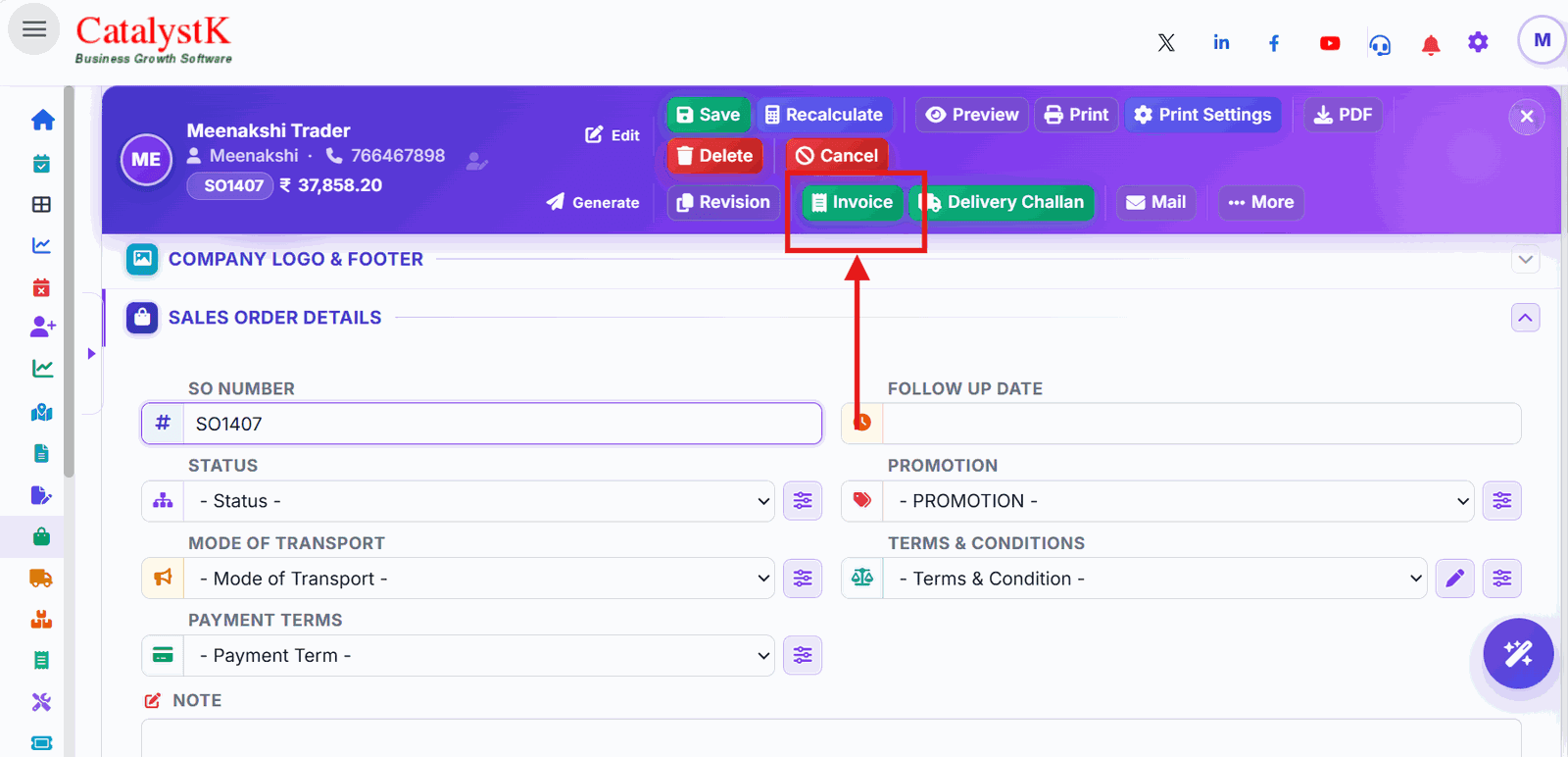Close the sales order panel
1568x757 pixels.
(1526, 117)
